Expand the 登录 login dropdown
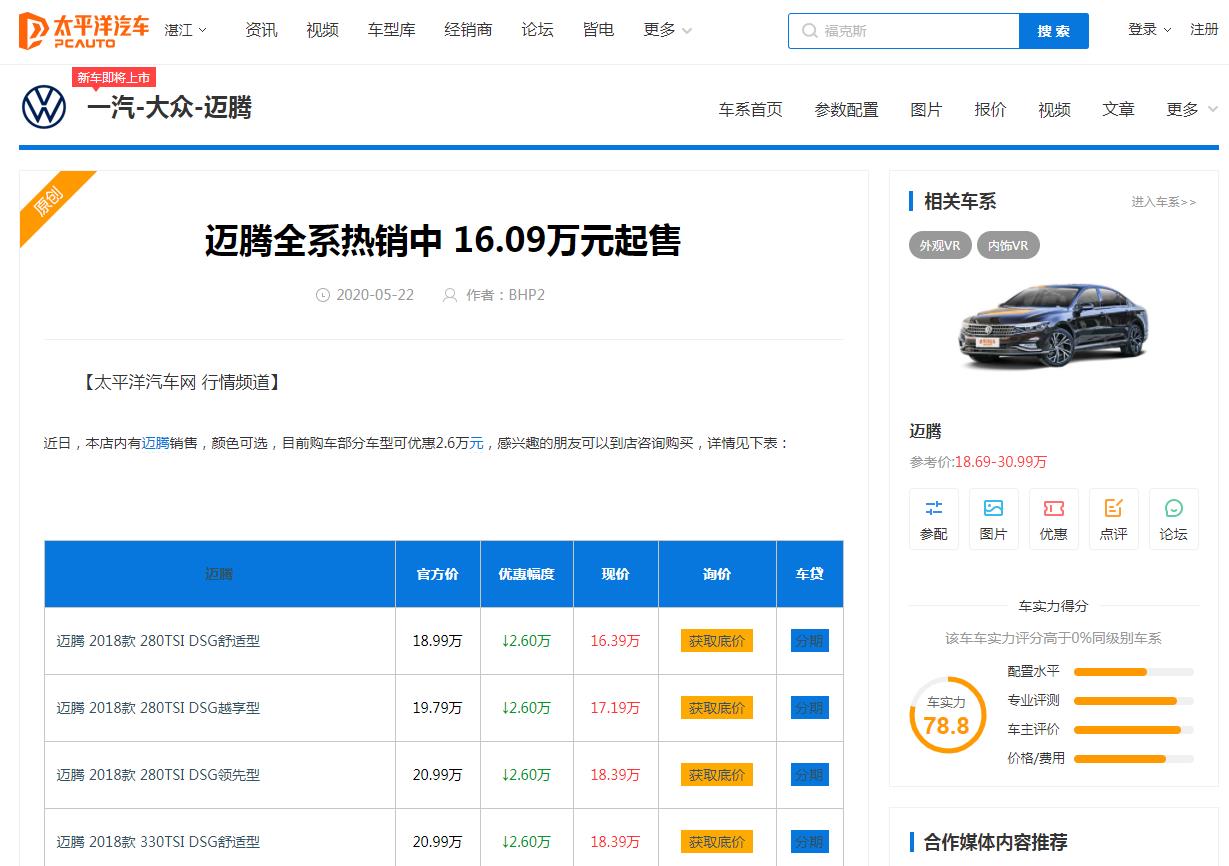This screenshot has height=866, width=1229. 1150,30
